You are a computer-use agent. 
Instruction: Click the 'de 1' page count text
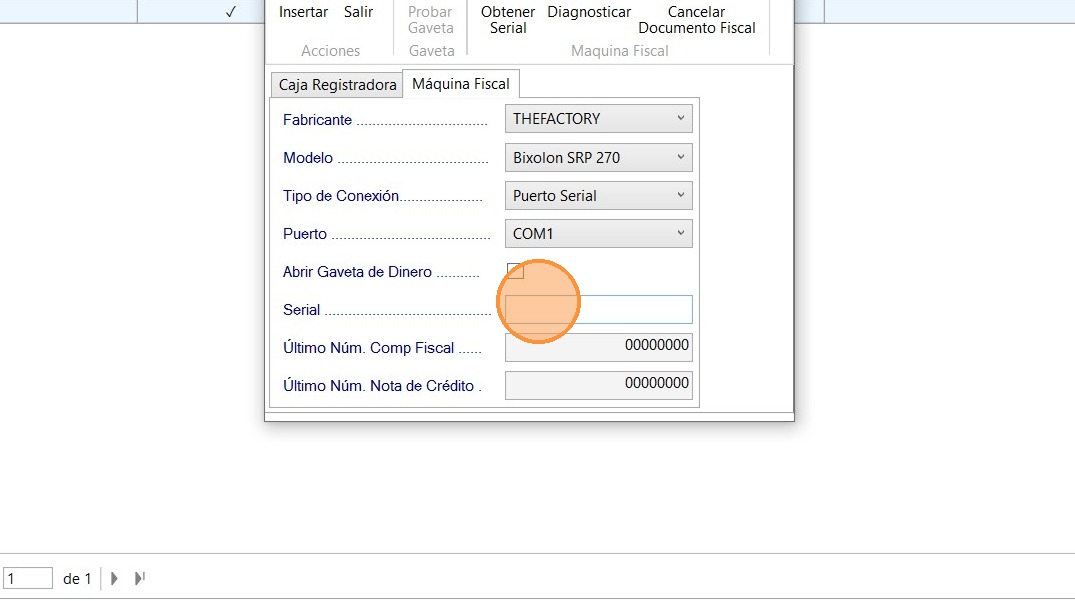click(77, 579)
